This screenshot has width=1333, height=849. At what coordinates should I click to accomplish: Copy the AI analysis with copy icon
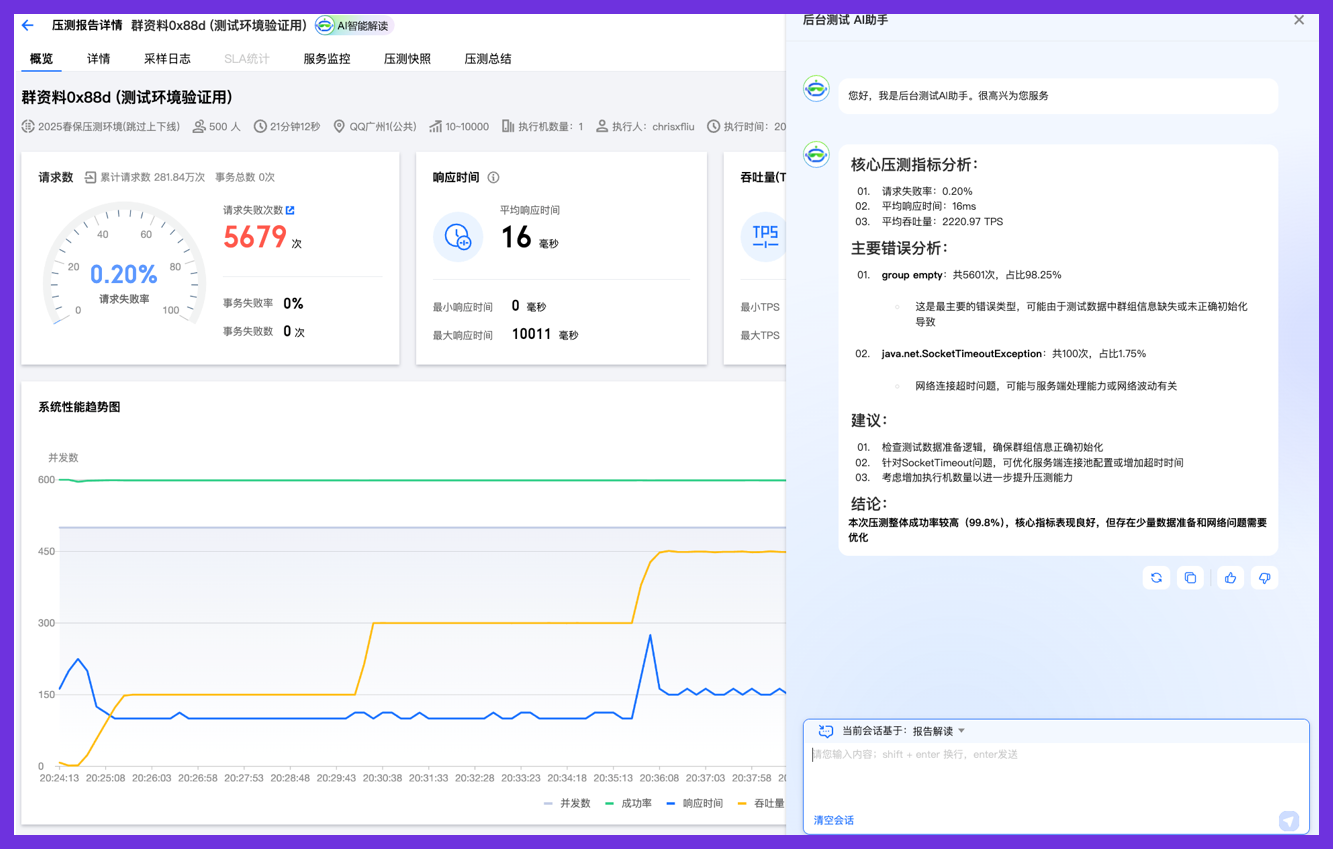coord(1190,578)
